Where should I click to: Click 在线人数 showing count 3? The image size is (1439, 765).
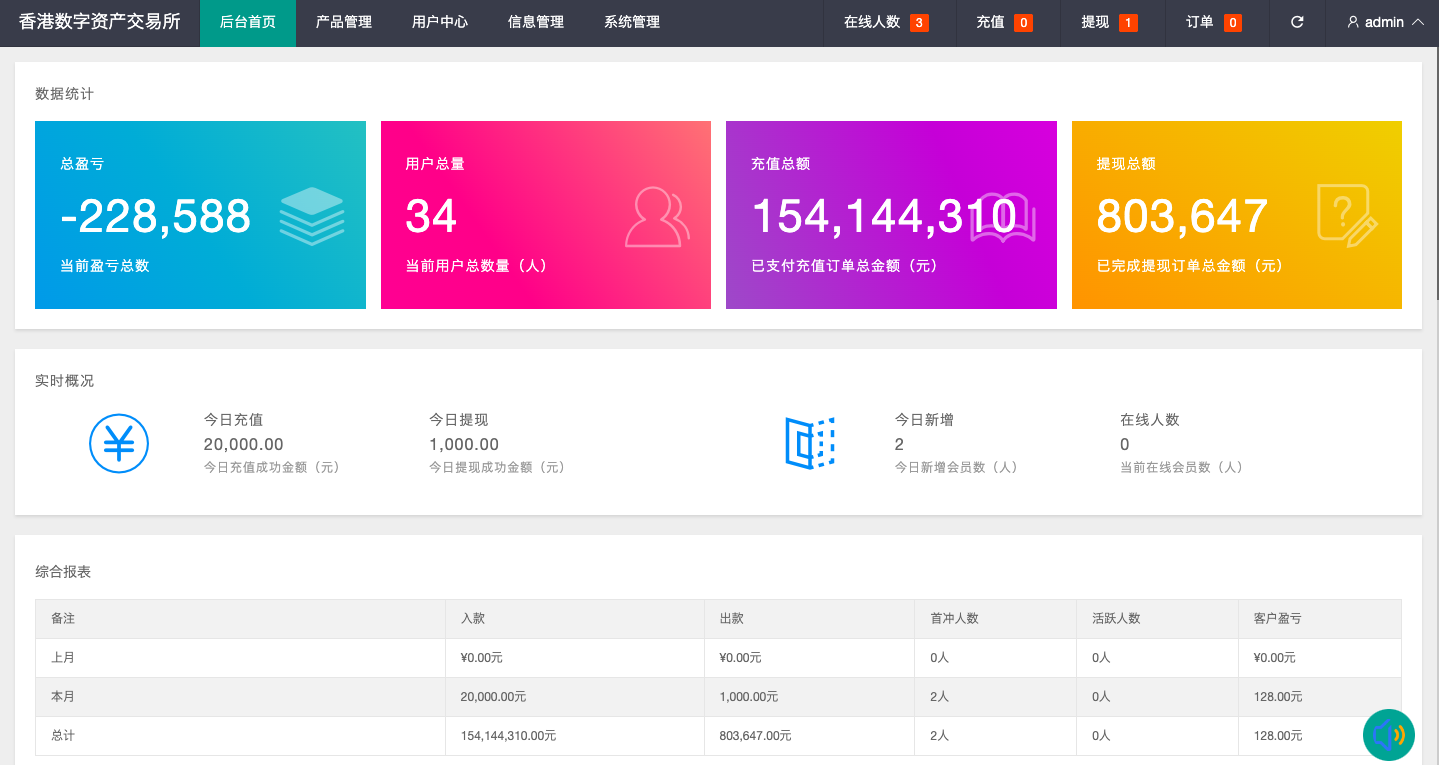[x=889, y=22]
